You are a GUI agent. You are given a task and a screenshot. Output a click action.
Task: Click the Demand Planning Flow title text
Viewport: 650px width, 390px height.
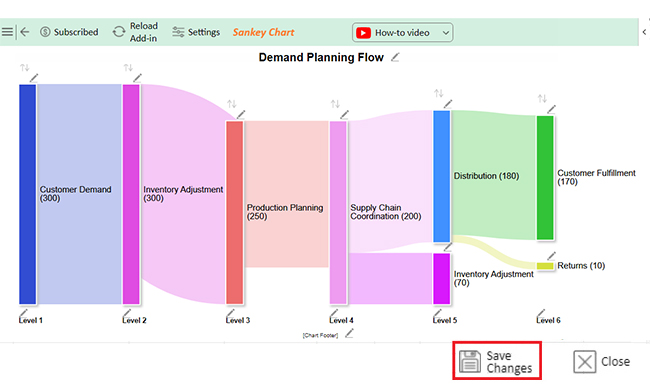click(321, 57)
